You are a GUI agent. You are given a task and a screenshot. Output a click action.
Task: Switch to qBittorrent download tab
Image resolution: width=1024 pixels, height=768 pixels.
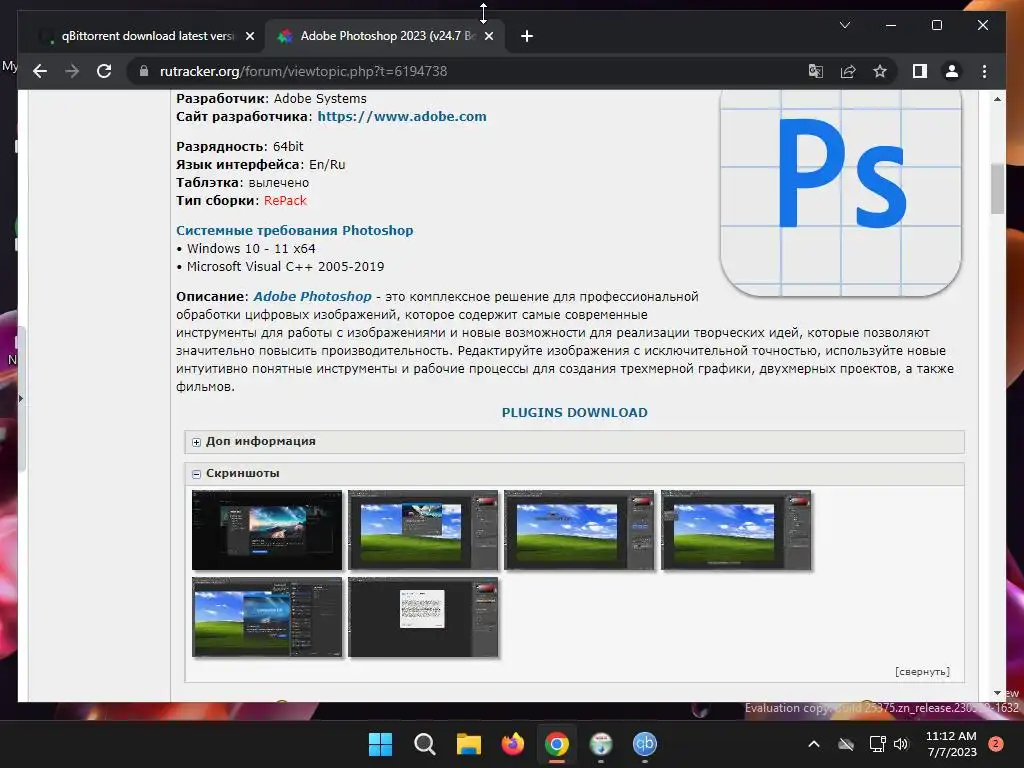pos(147,36)
